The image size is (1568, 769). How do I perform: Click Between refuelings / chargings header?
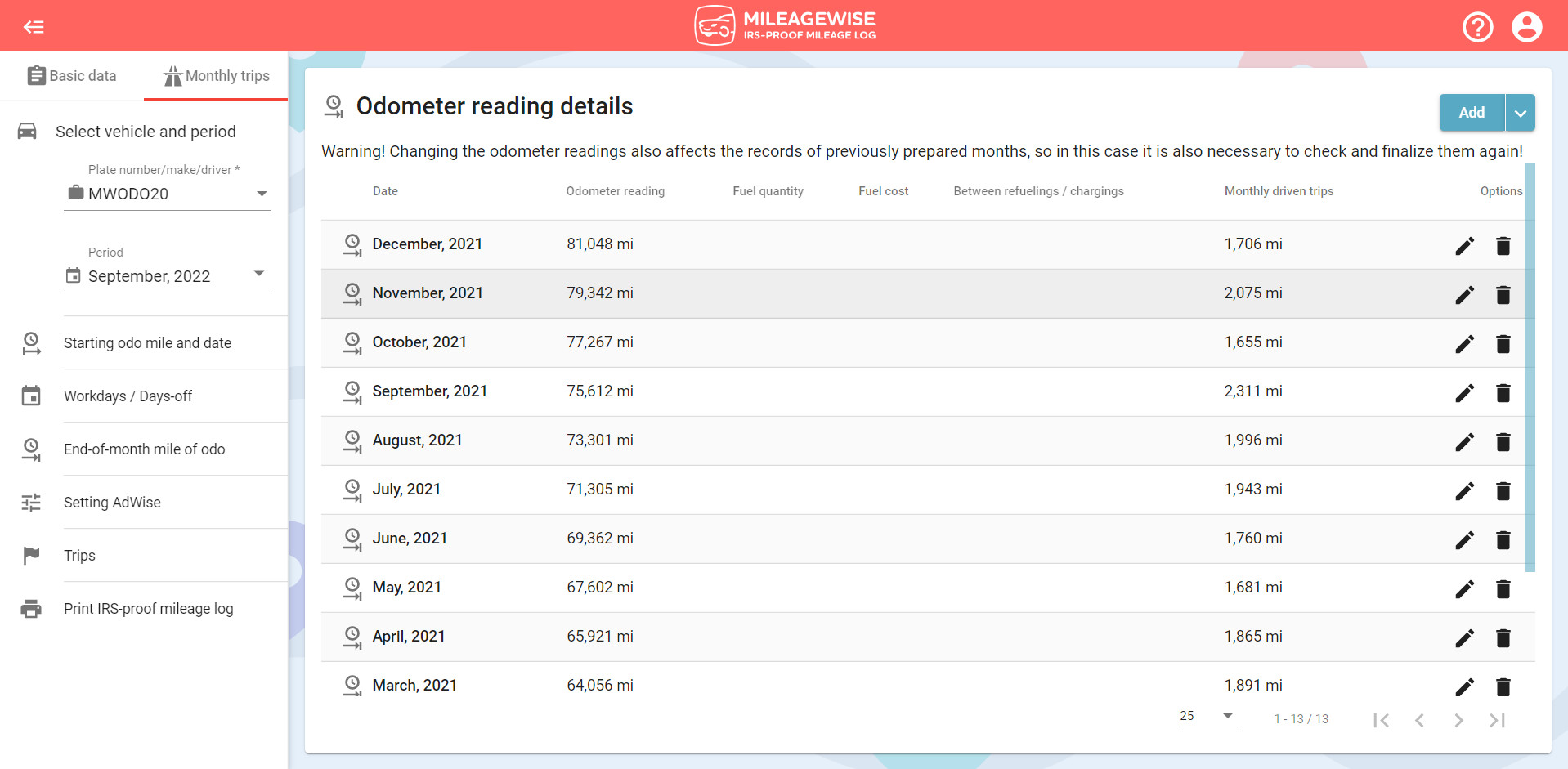pyautogui.click(x=1038, y=191)
